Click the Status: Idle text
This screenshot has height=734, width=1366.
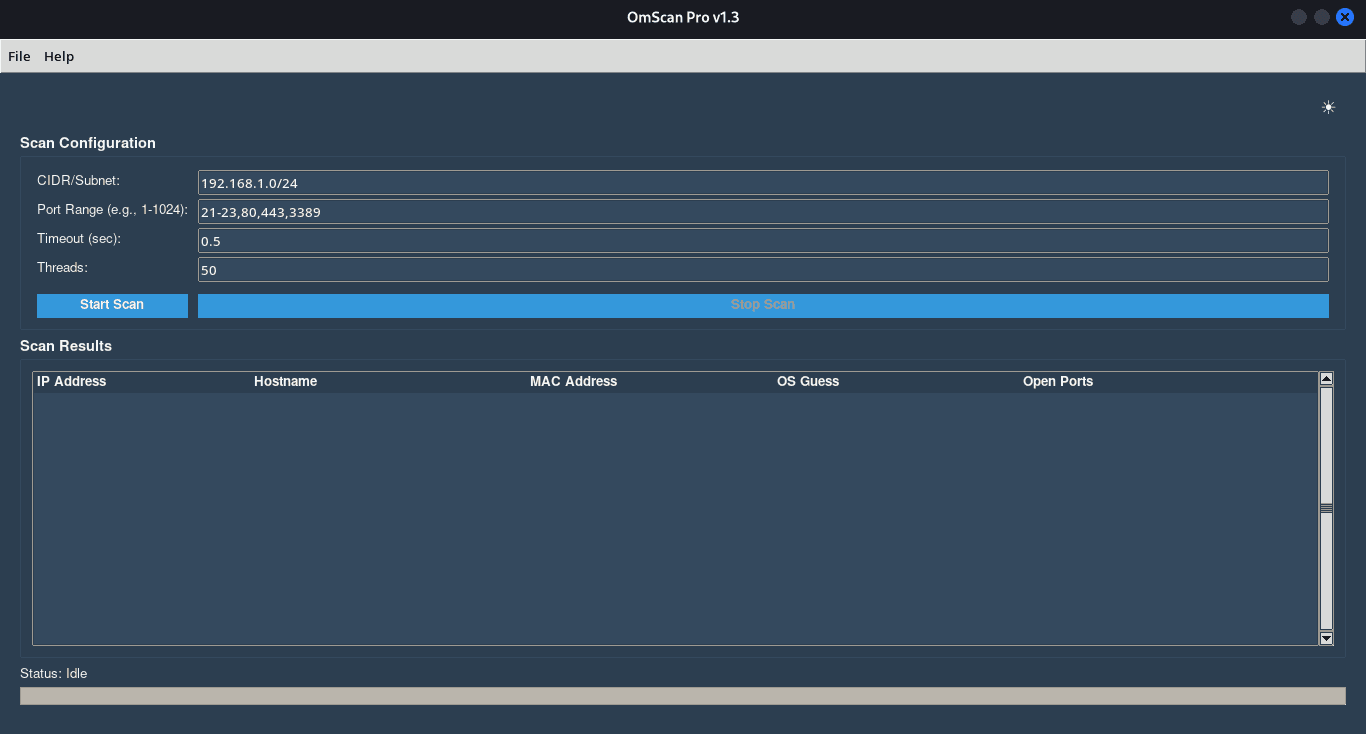coord(54,674)
